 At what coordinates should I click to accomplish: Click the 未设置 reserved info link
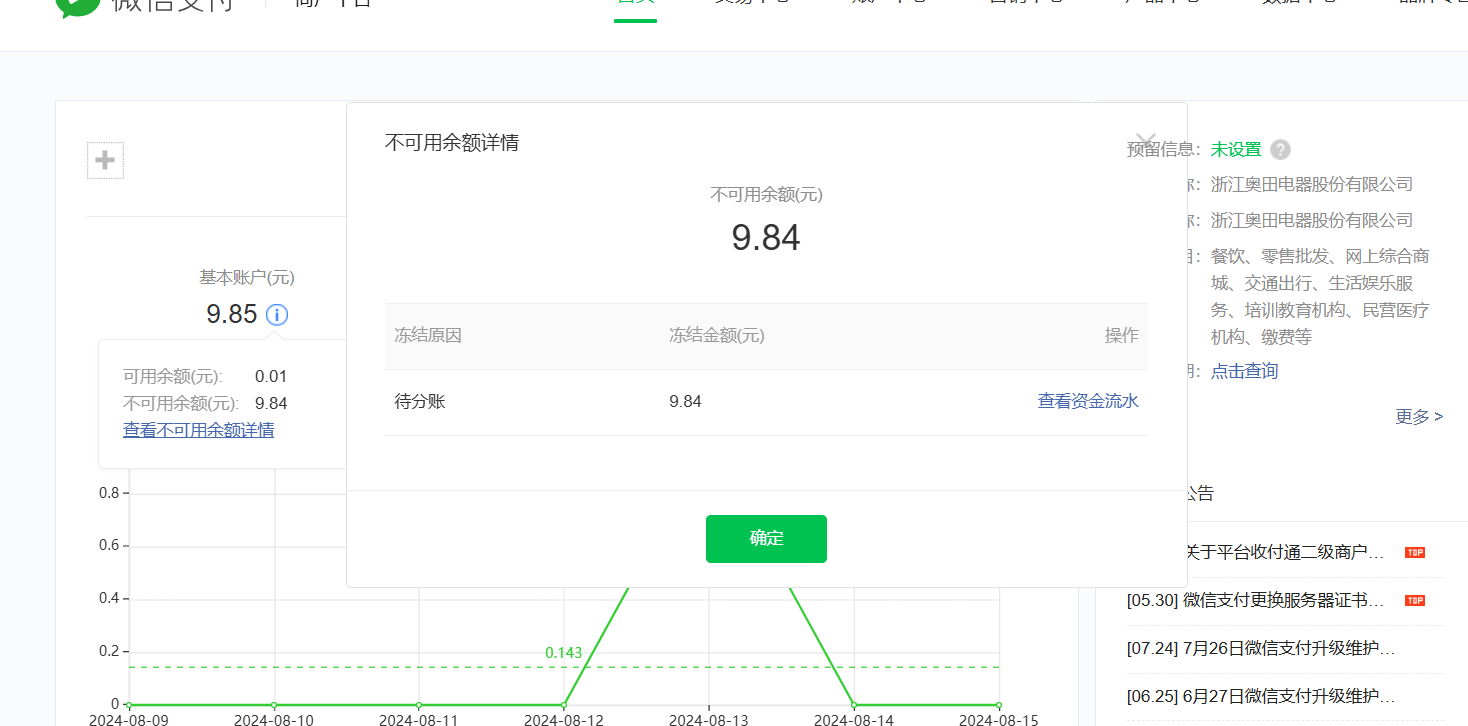tap(1236, 149)
